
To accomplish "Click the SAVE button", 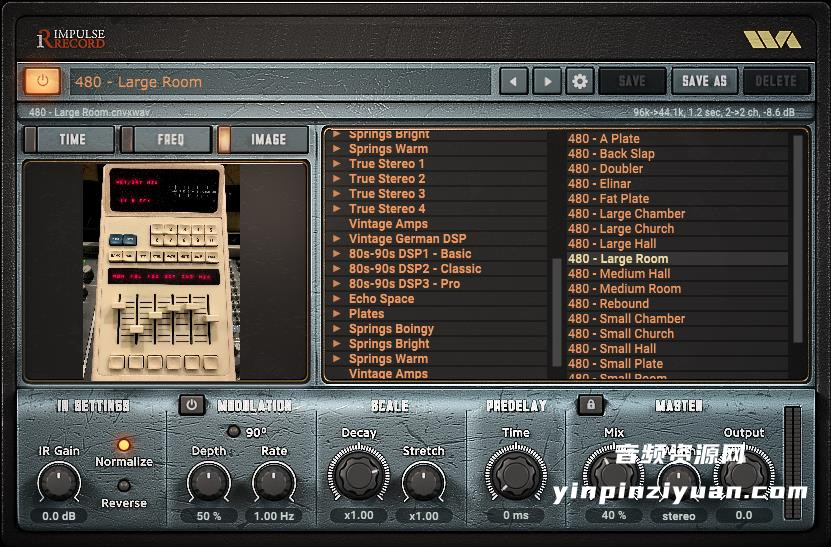I will [632, 81].
